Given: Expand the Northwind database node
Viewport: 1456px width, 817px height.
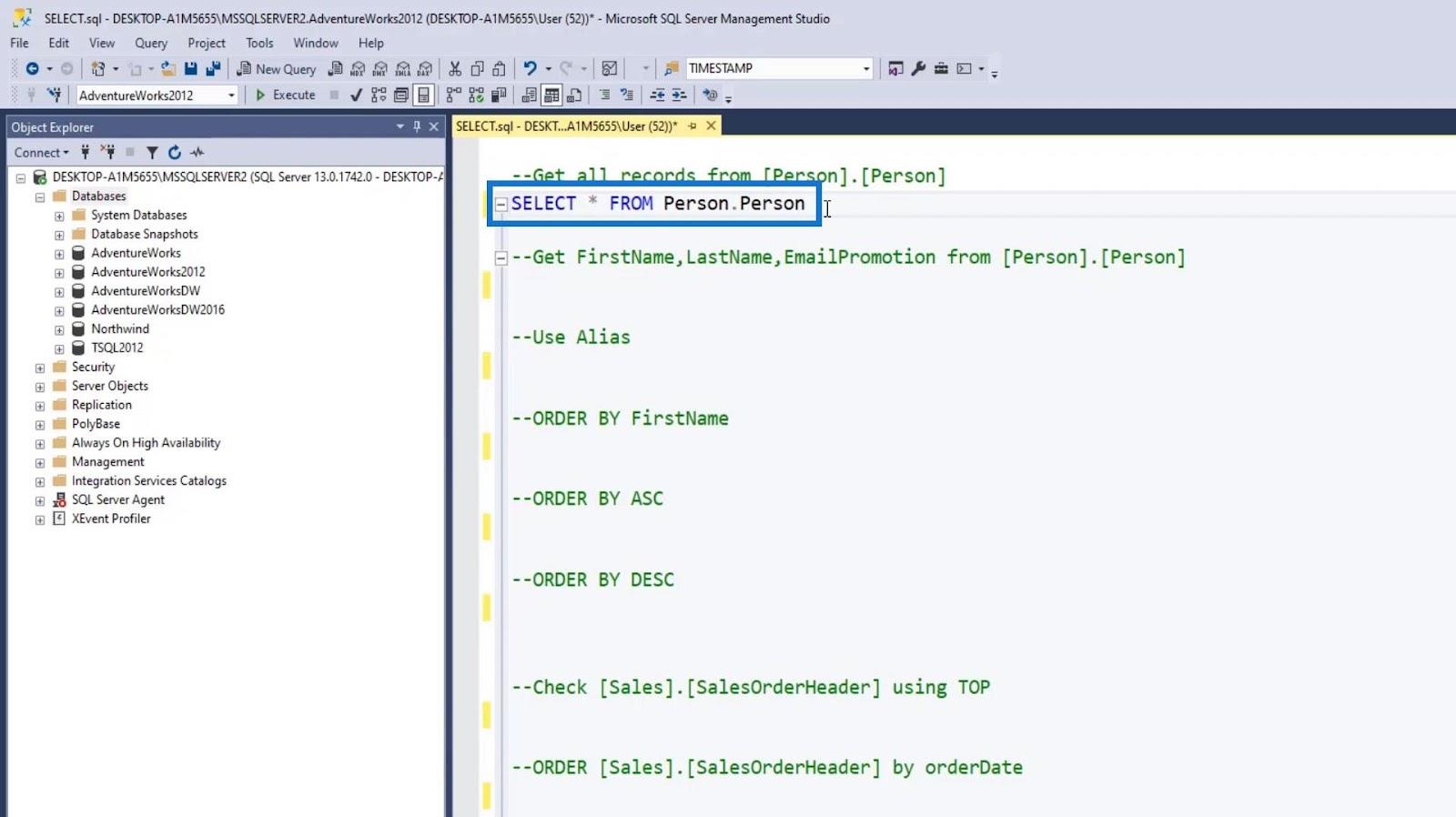Looking at the screenshot, I should click(x=59, y=329).
